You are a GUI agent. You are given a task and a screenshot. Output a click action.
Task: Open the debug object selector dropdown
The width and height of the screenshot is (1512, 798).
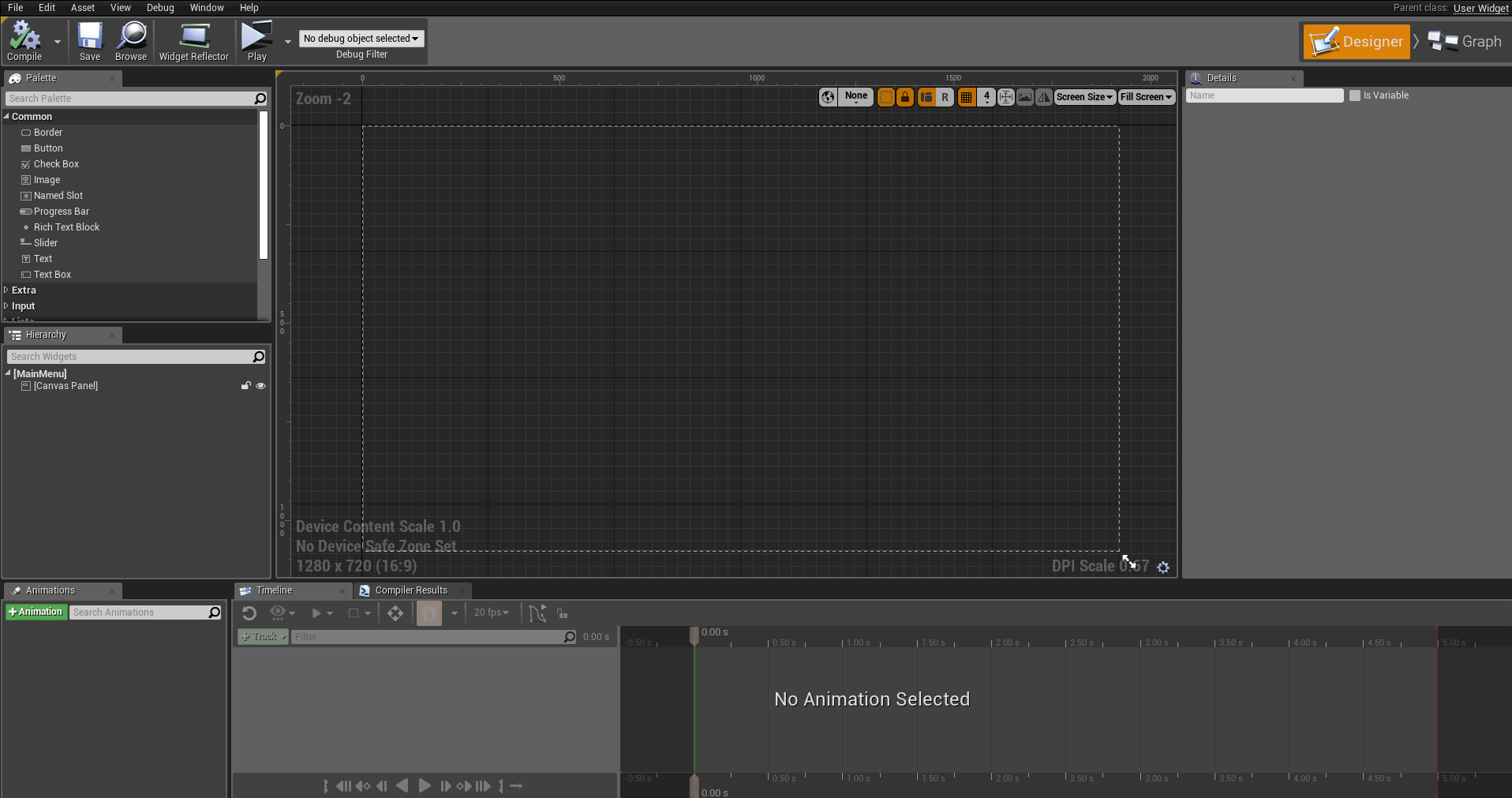361,38
